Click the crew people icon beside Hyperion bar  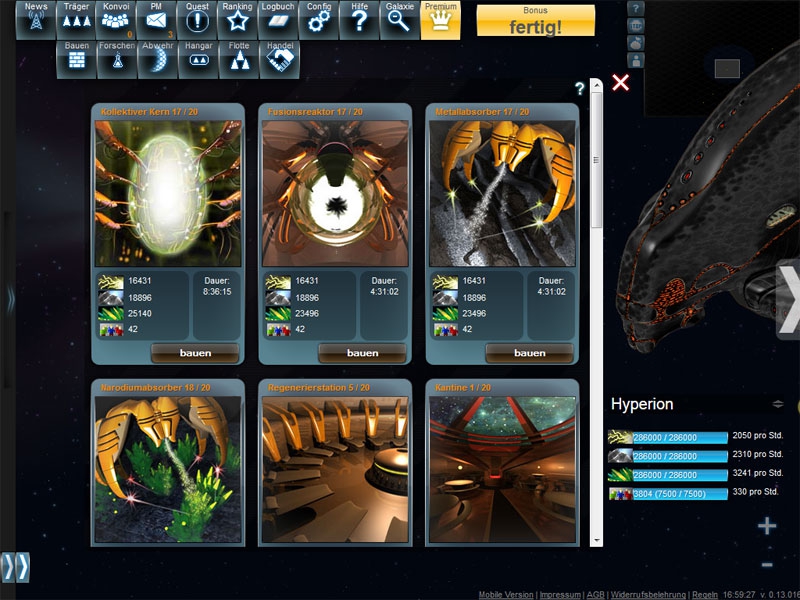pyautogui.click(x=620, y=494)
